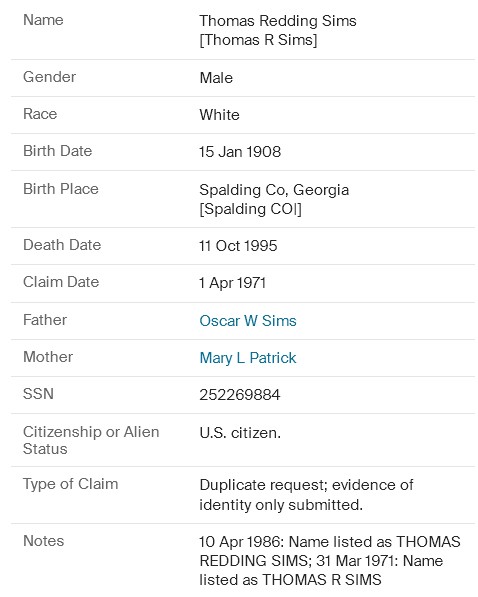
Task: Click the Mother field label
Action: [48, 357]
